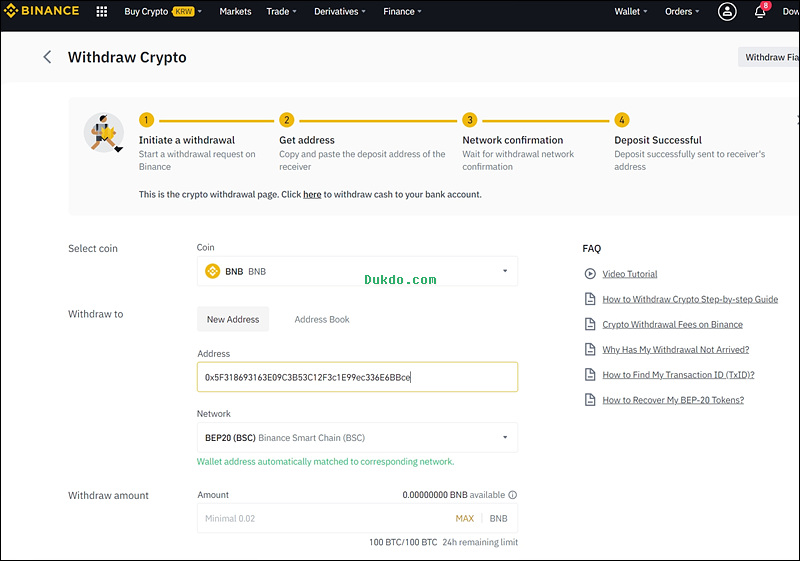Screen dimensions: 800x561
Task: Click document icon beside Crypto Withdrawal Fees
Action: (x=590, y=324)
